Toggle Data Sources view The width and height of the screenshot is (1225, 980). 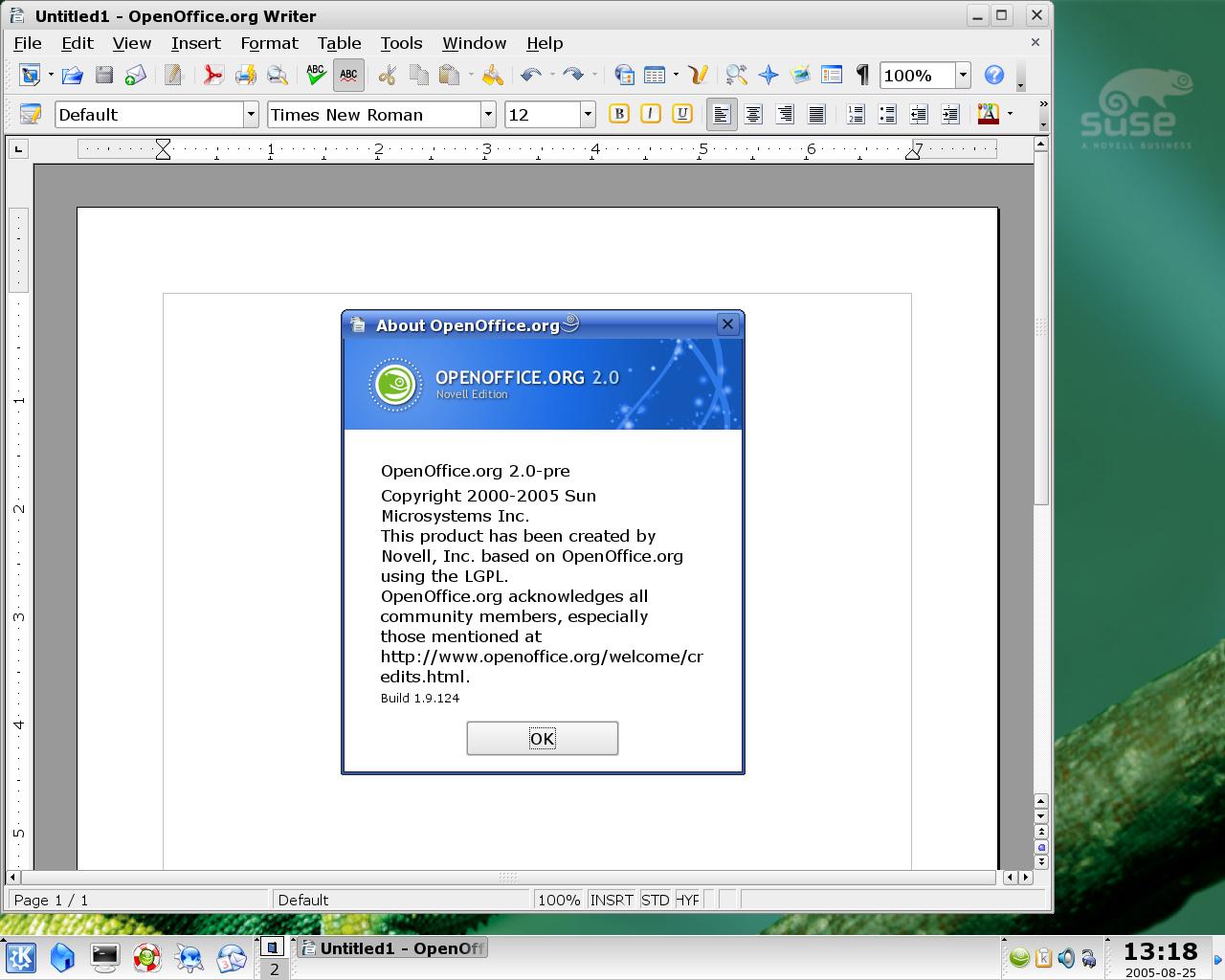tap(832, 75)
